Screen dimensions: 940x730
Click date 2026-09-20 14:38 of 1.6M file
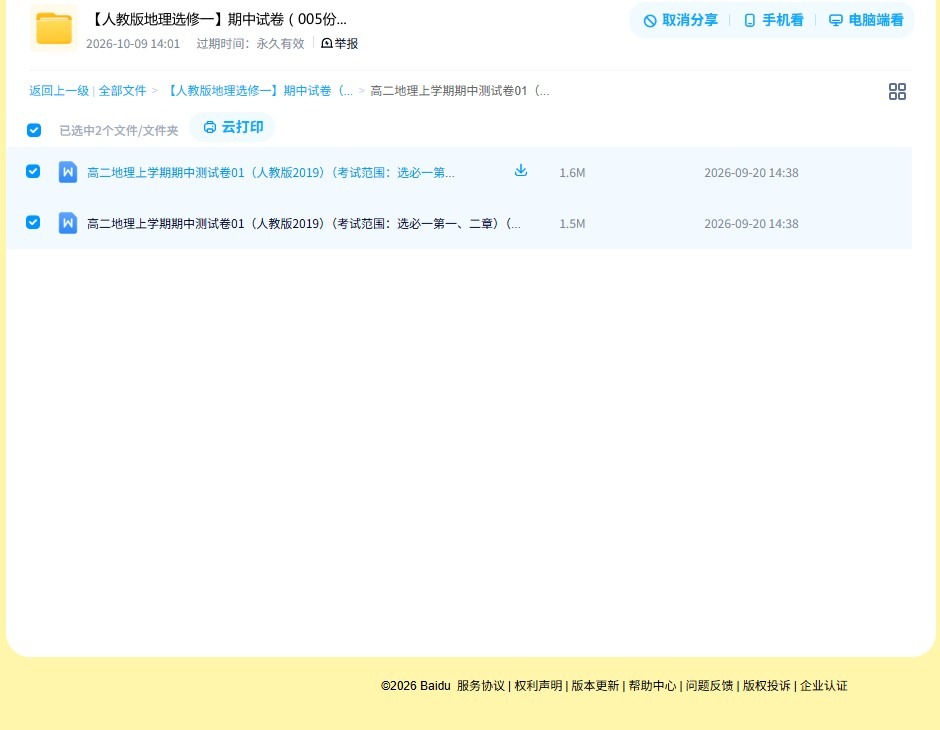coord(751,173)
